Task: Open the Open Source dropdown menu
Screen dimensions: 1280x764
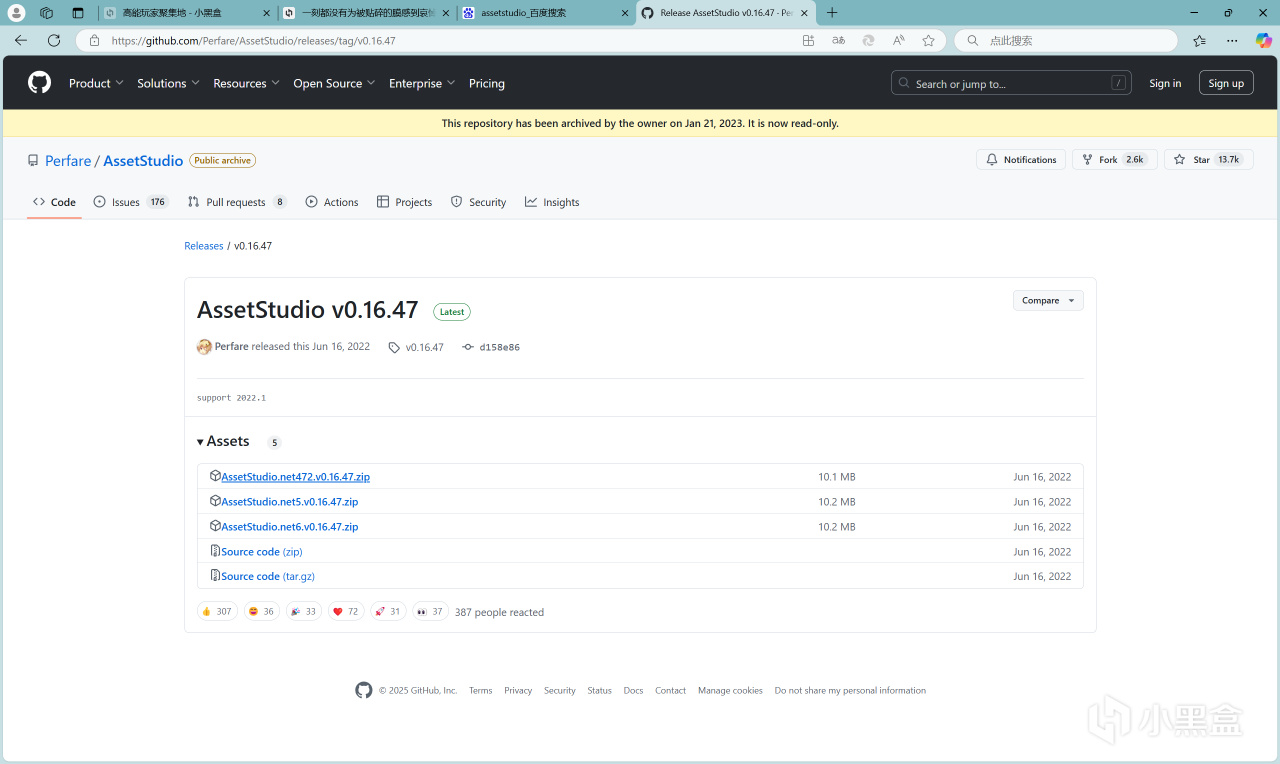Action: tap(334, 83)
